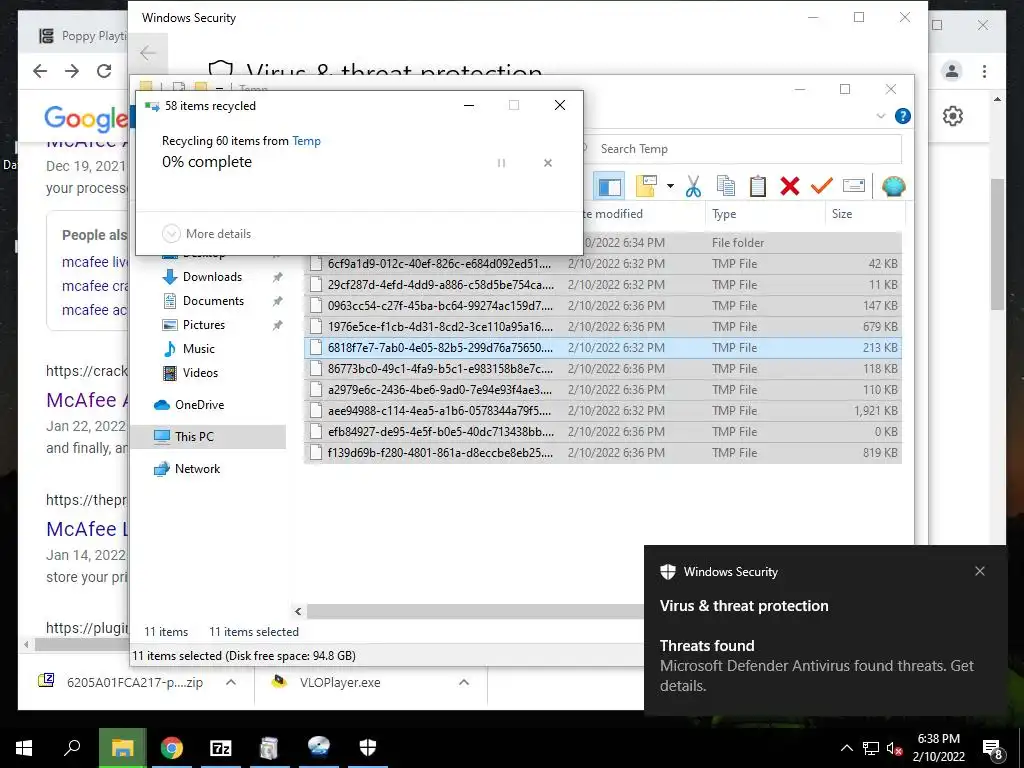The width and height of the screenshot is (1024, 768).
Task: Select file 29cf287d-4efd-4dd9-a886
Action: pos(603,285)
